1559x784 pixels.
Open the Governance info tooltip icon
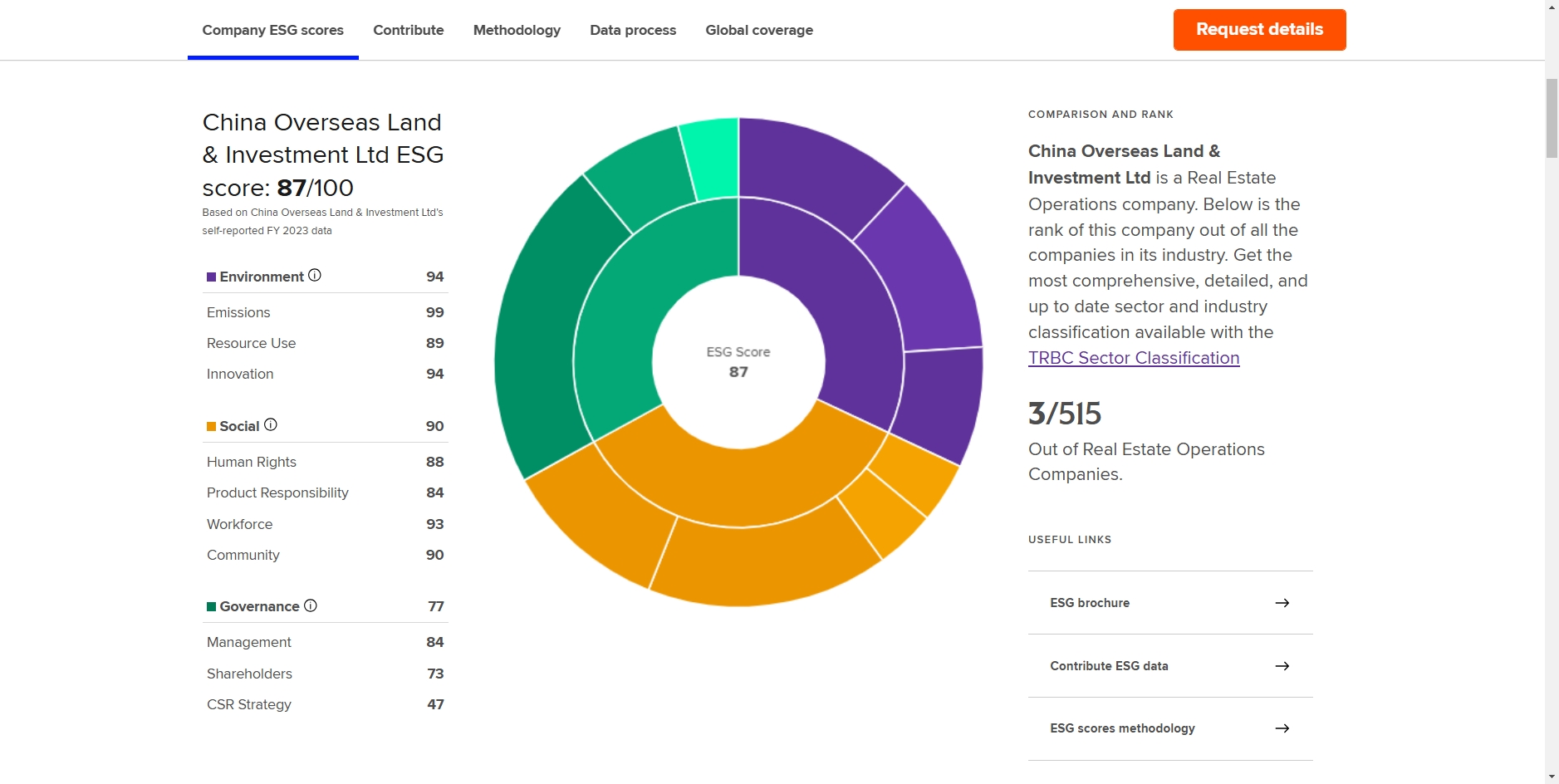(x=311, y=605)
